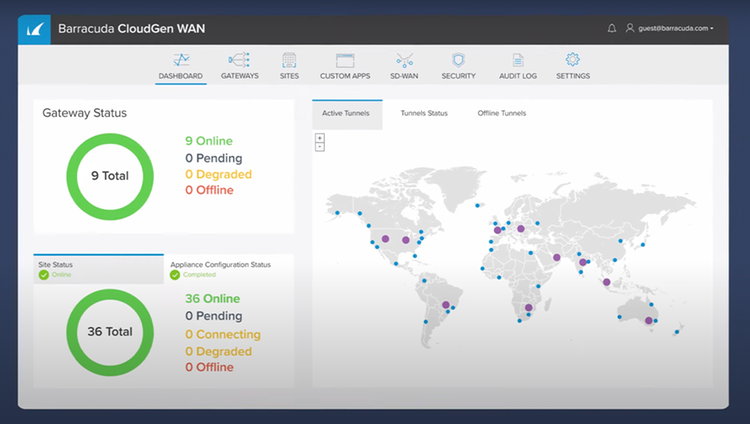Go to the SECURITY section label
The height and width of the screenshot is (424, 750).
[x=458, y=76]
